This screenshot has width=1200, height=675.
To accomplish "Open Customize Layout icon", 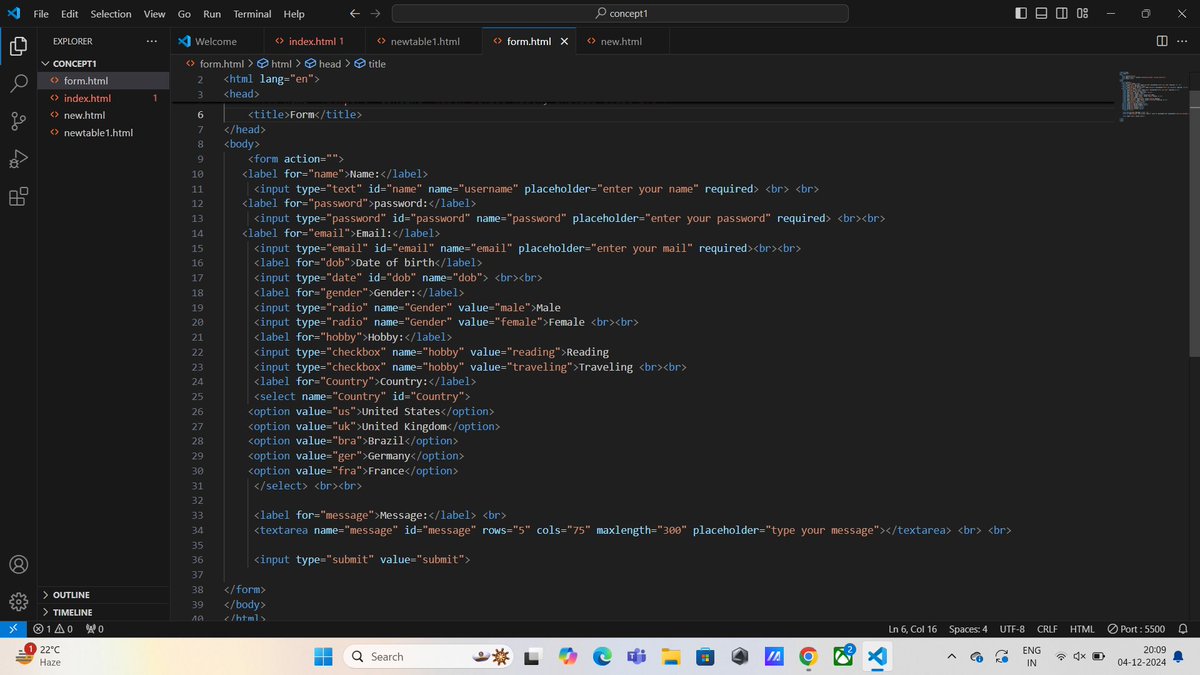I will tap(1083, 14).
